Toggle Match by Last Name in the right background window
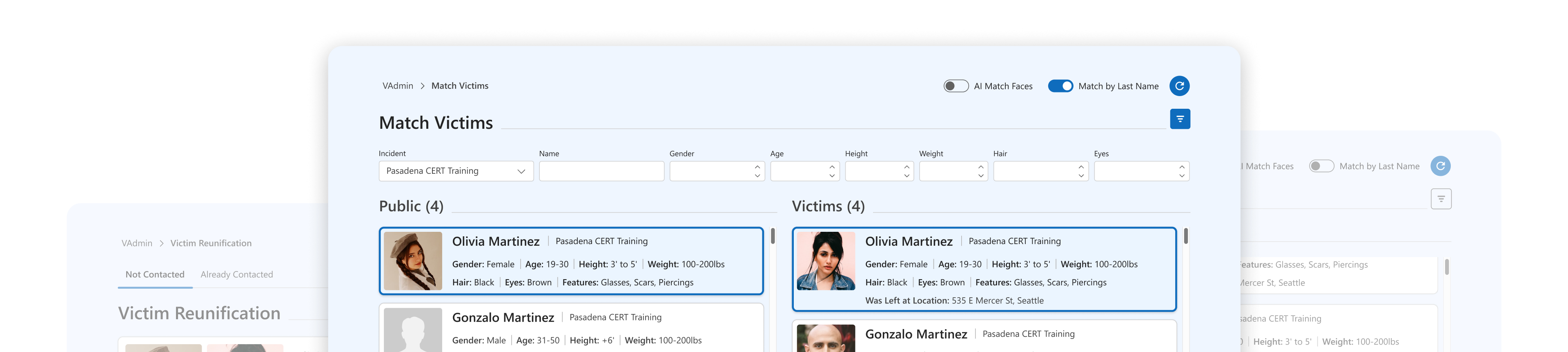The height and width of the screenshot is (352, 1568). pos(1321,166)
